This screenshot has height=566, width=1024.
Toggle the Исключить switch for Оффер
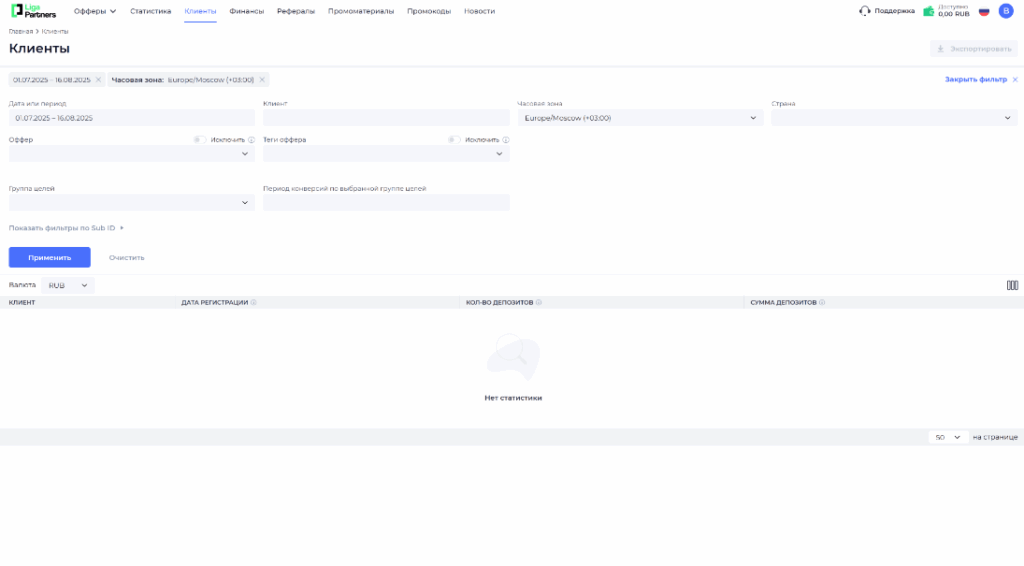pos(200,140)
